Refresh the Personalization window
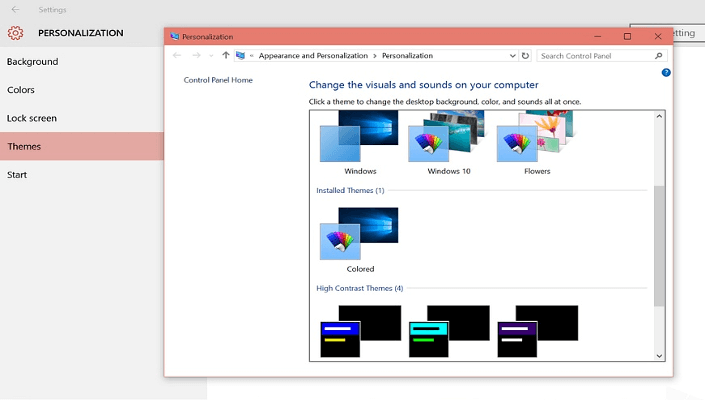The height and width of the screenshot is (400, 705). [525, 56]
